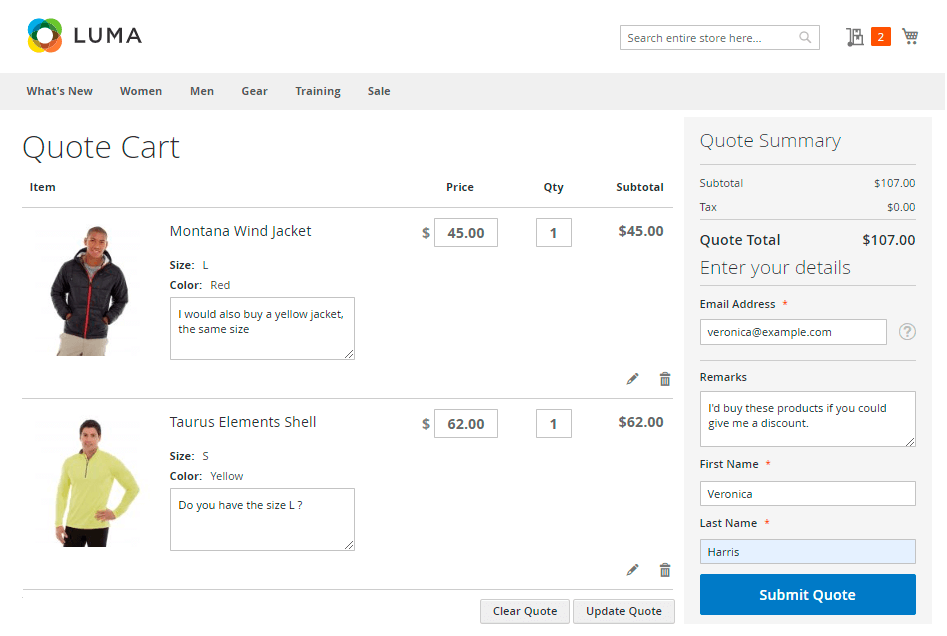
Task: Click the email address help icon
Action: 907,332
